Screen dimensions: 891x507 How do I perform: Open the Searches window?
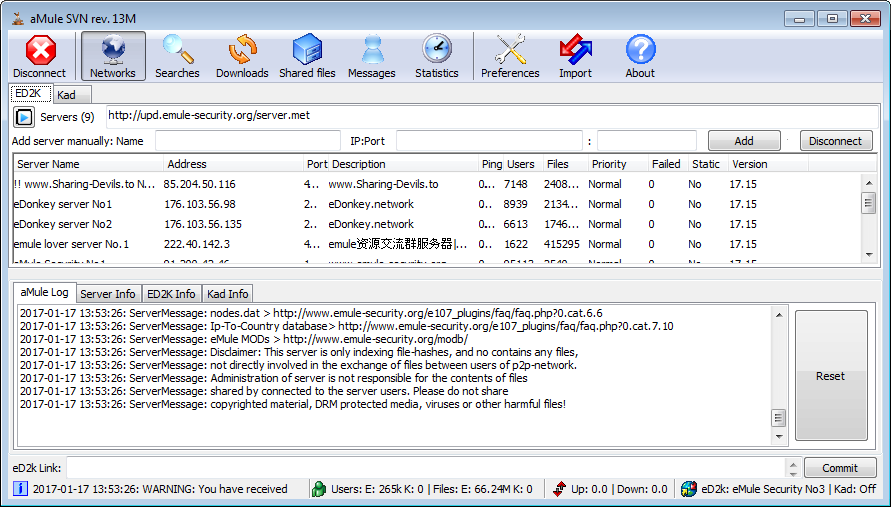[177, 56]
